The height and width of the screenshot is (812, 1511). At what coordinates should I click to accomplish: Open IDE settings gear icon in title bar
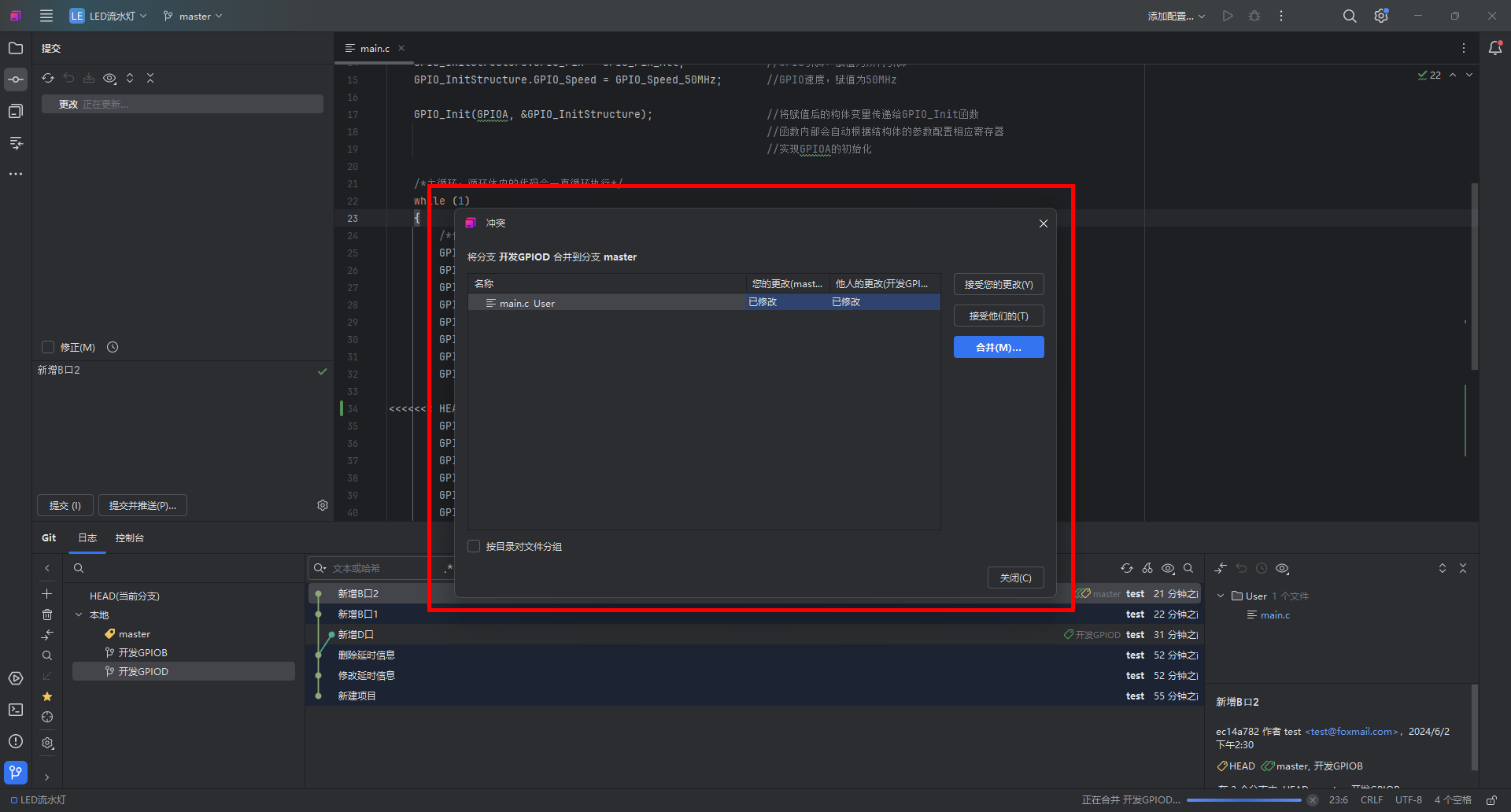click(1380, 16)
